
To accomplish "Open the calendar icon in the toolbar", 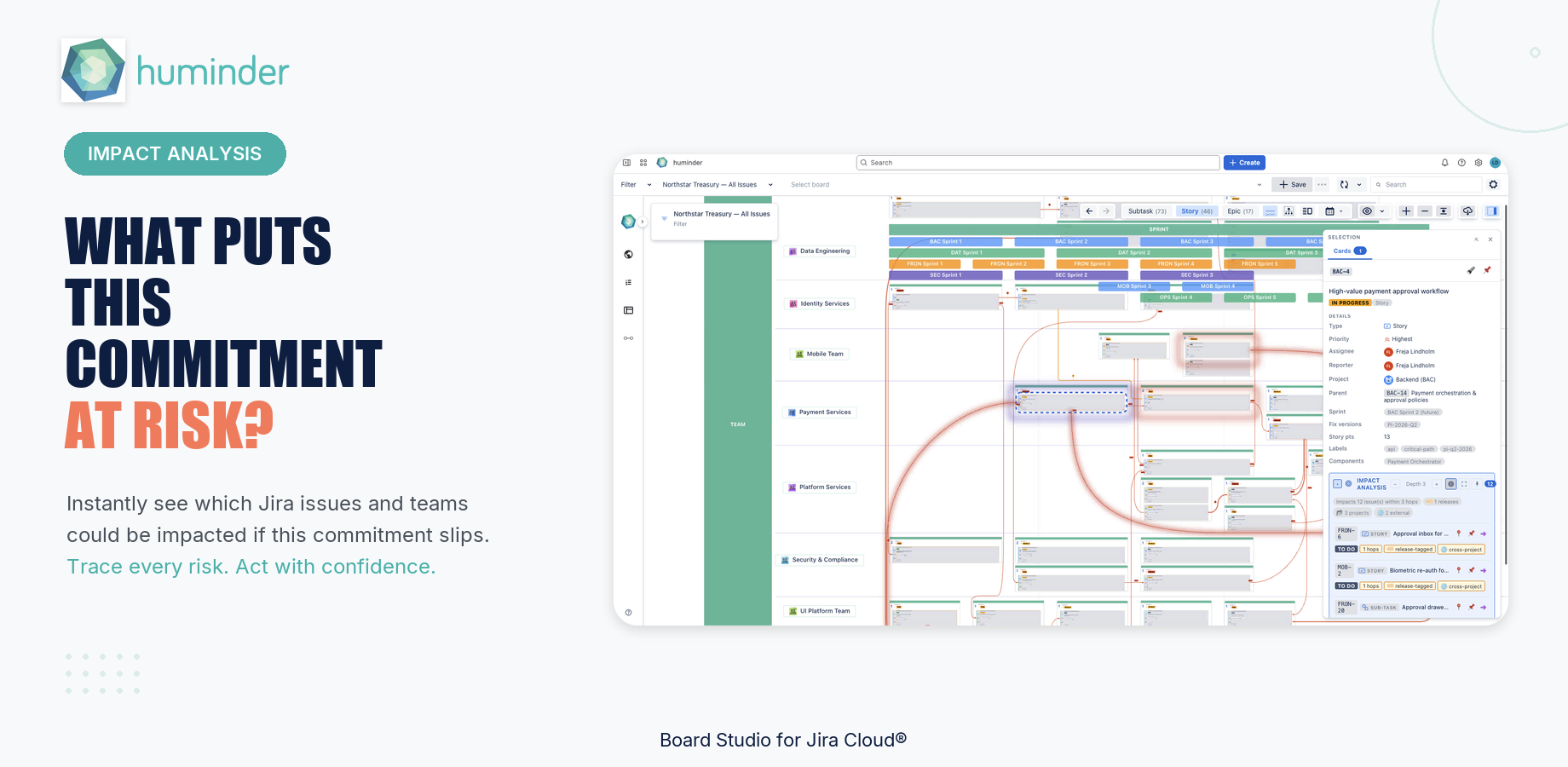I will [x=1329, y=211].
